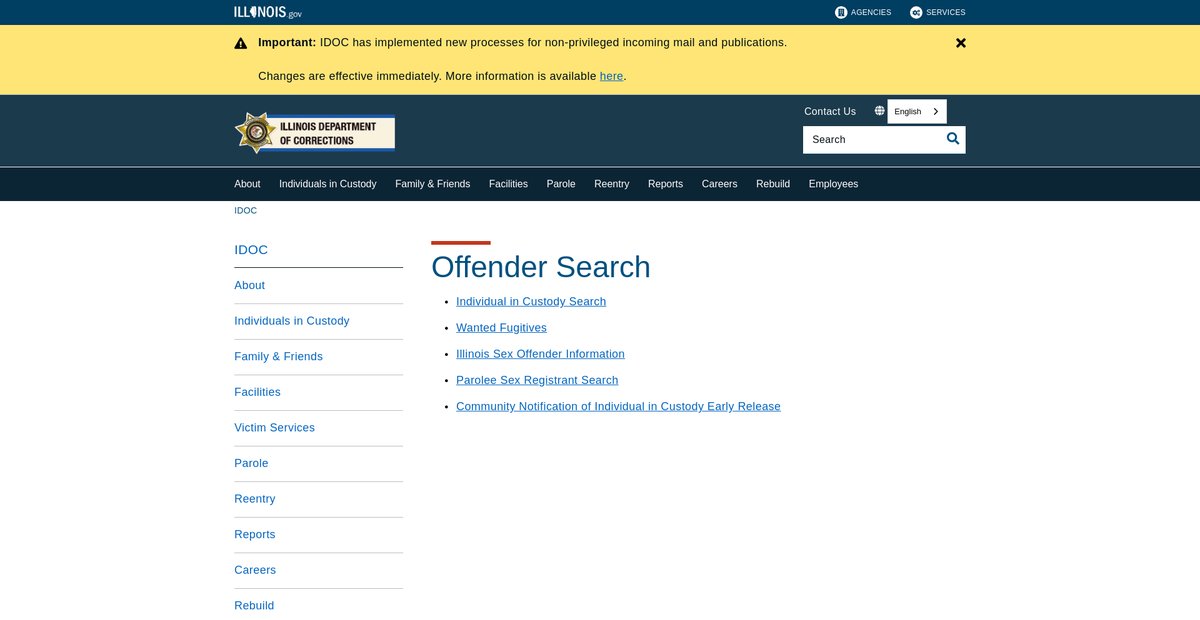Open the Parole navigation menu
This screenshot has width=1200, height=620.
[x=561, y=184]
